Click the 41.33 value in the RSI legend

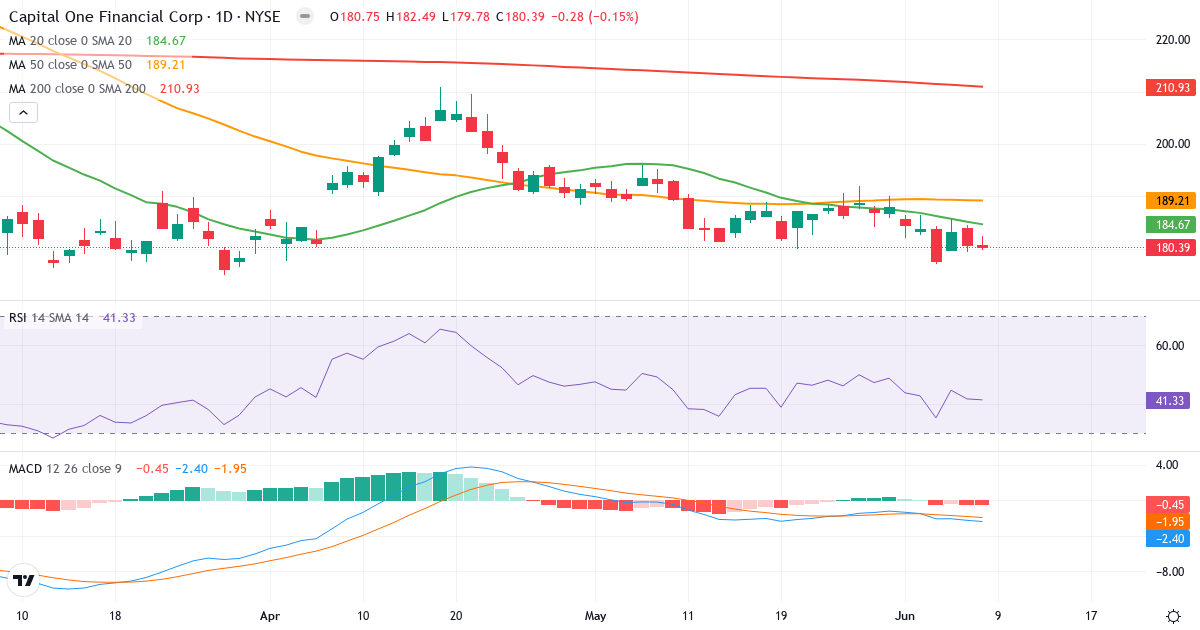[x=118, y=318]
